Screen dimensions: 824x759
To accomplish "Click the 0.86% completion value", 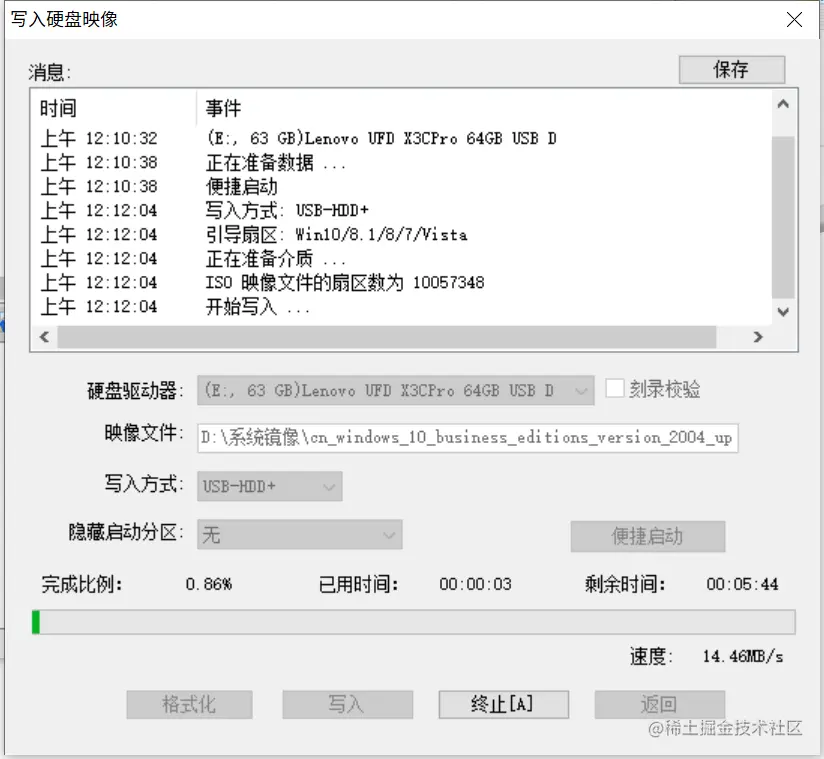I will 209,584.
